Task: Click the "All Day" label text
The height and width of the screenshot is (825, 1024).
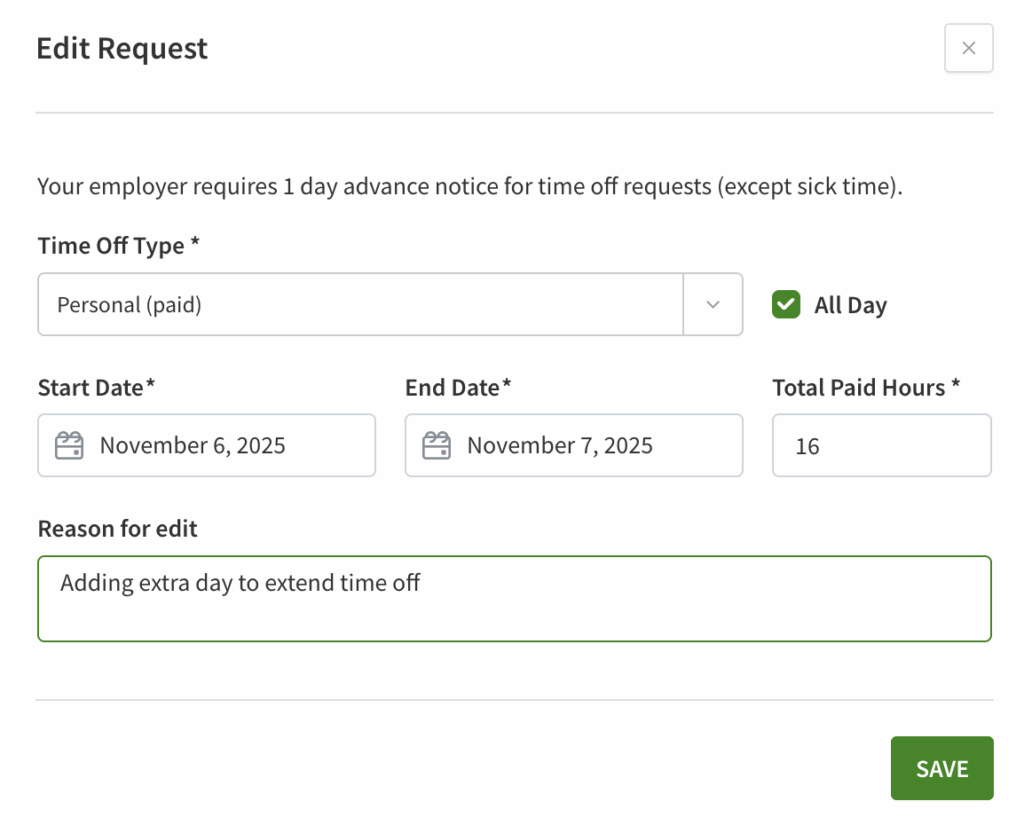Action: pyautogui.click(x=850, y=306)
